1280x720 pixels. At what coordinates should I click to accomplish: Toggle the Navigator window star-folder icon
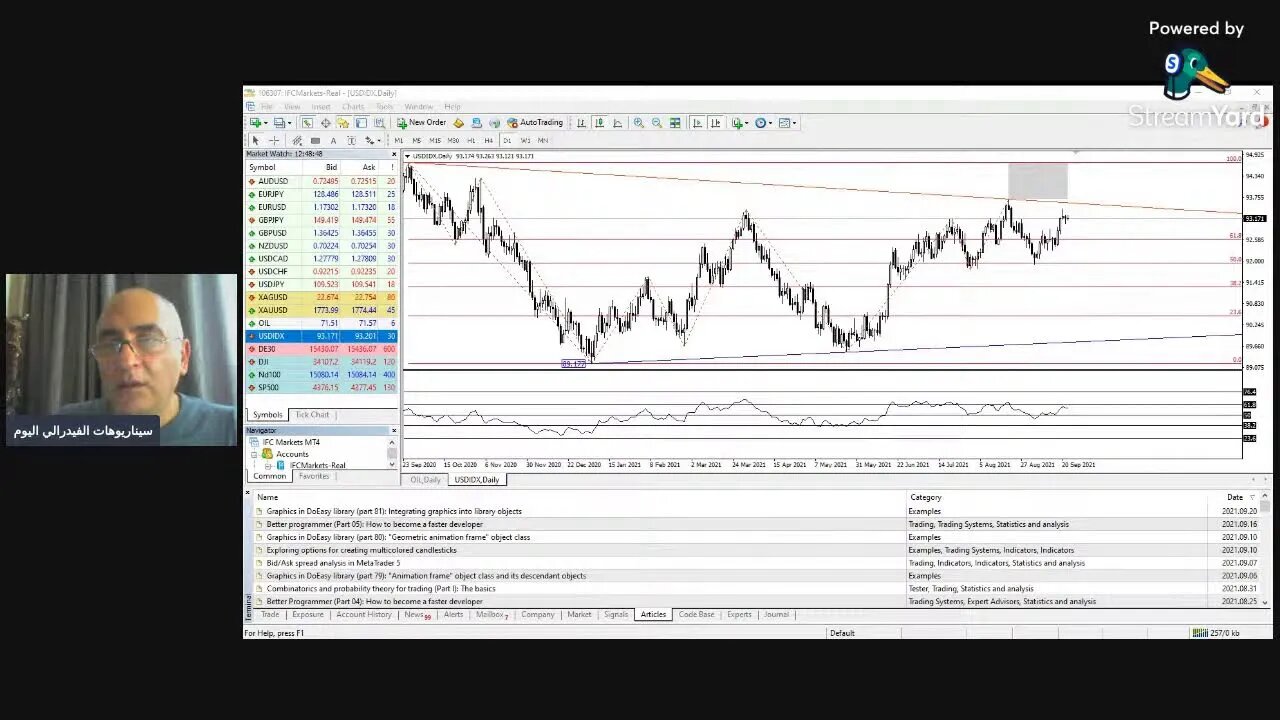tap(343, 123)
